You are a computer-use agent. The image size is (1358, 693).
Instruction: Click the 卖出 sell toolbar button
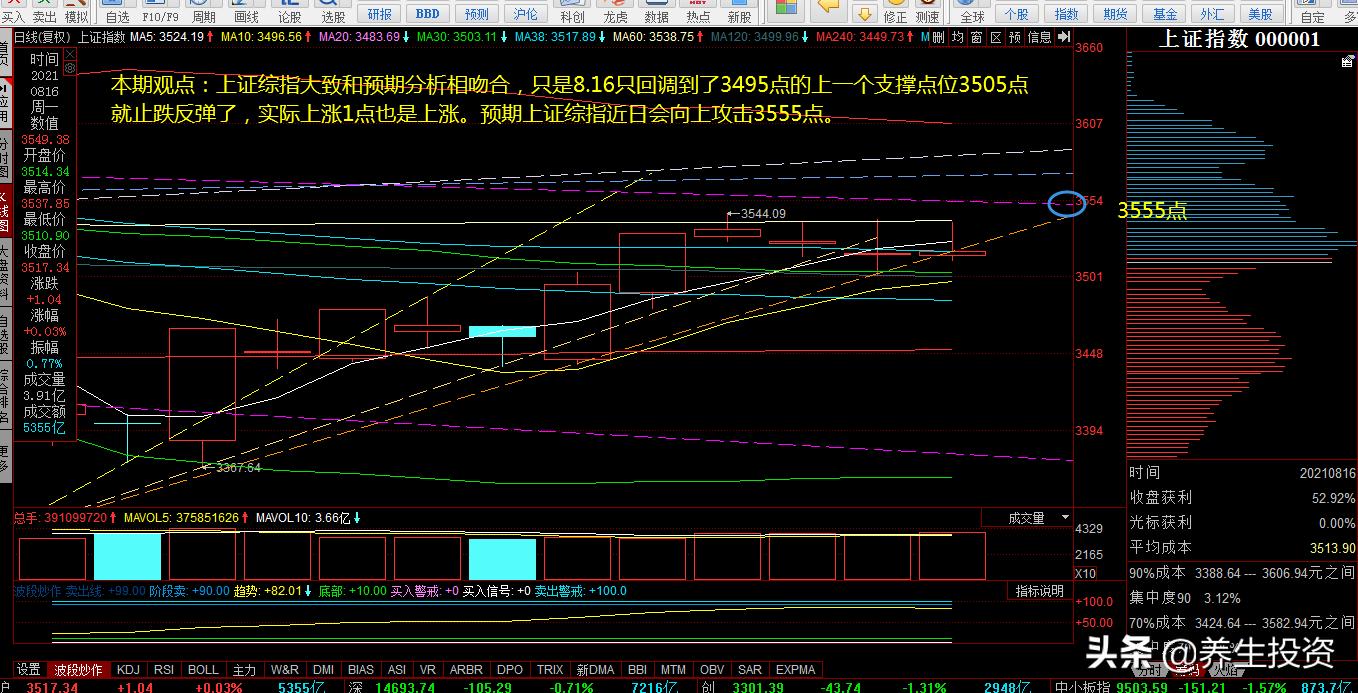[44, 12]
